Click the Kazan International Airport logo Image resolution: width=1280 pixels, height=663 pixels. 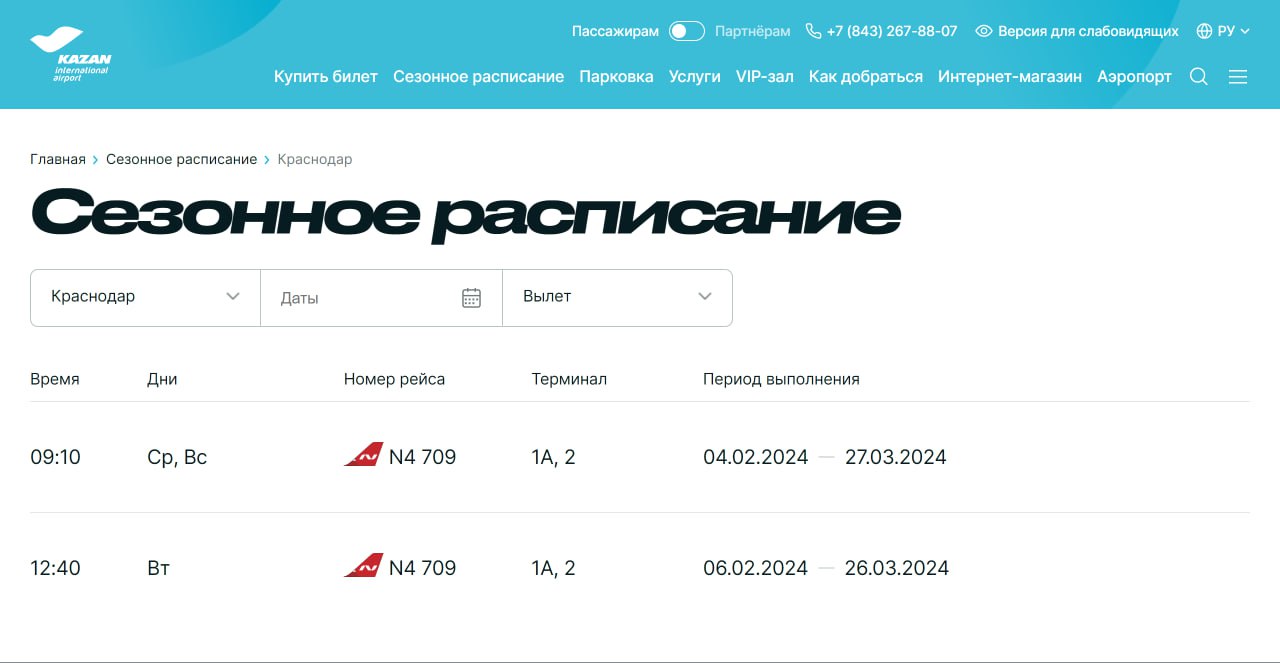71,54
